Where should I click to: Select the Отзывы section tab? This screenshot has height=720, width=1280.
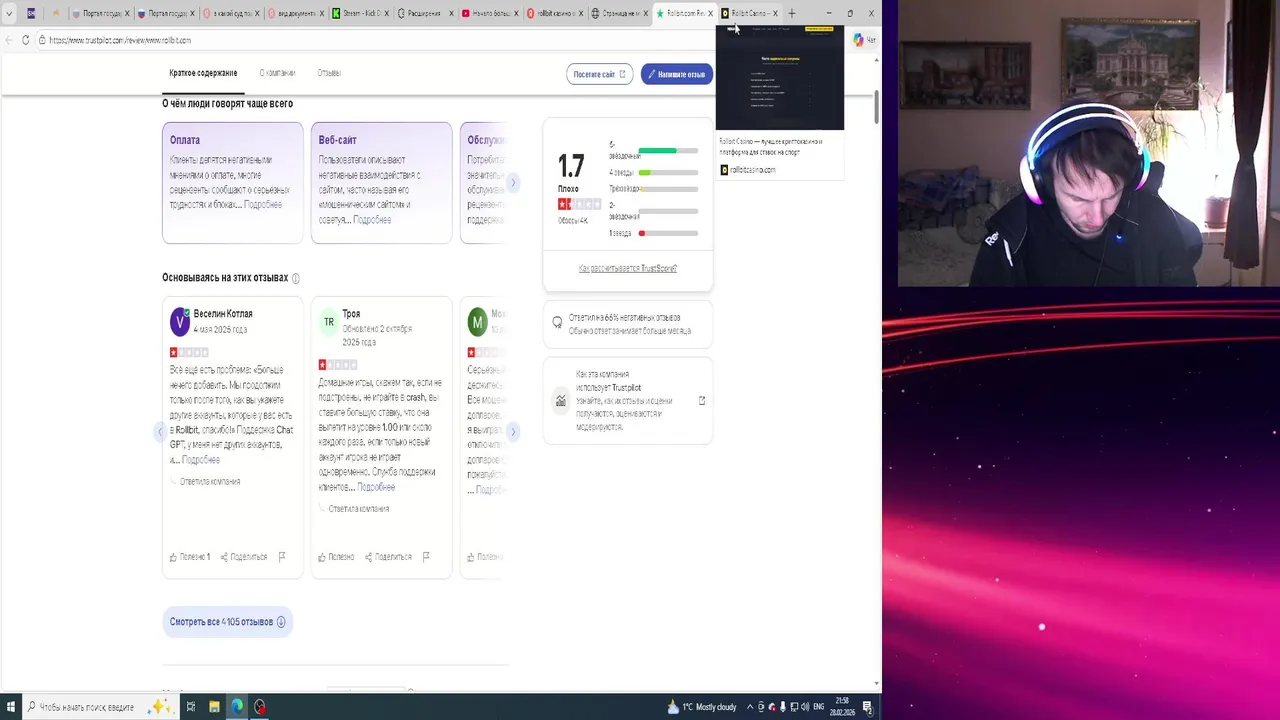pos(329,73)
